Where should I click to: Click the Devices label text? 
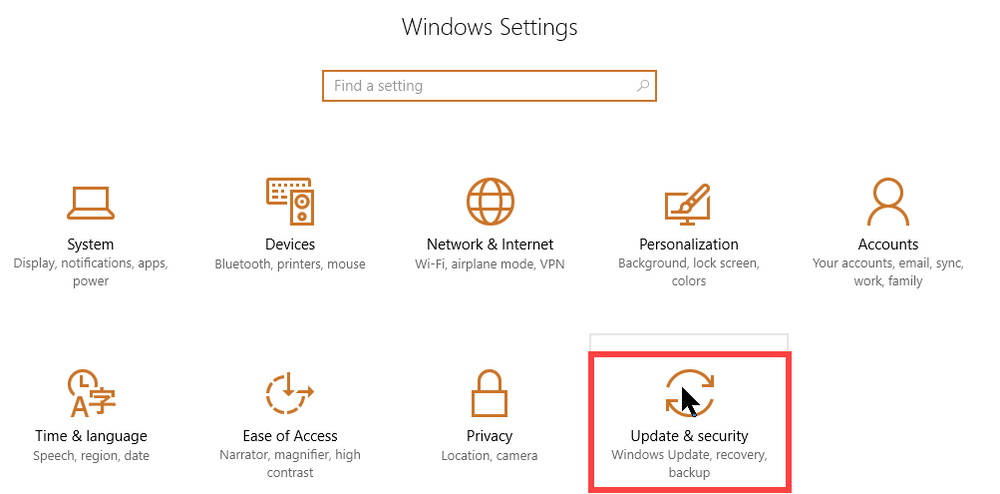(x=290, y=244)
